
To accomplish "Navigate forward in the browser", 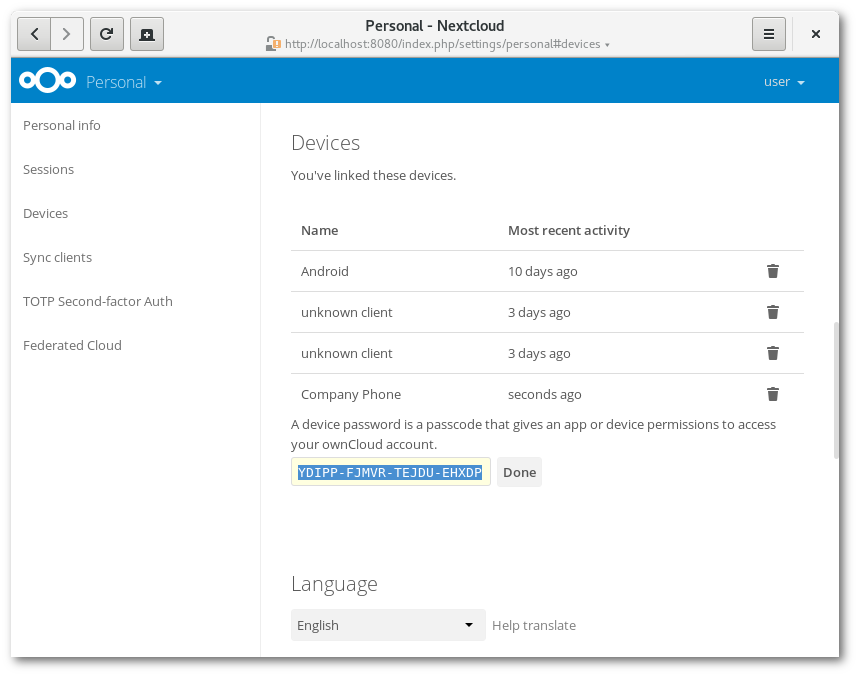I will 67,33.
